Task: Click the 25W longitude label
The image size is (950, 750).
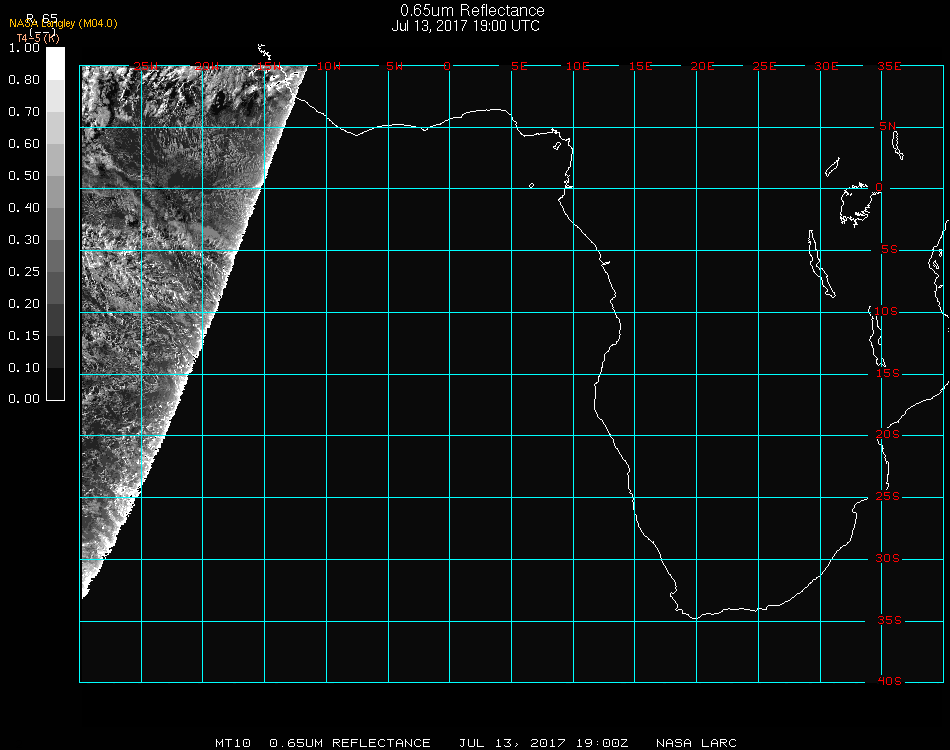Action: coord(145,67)
